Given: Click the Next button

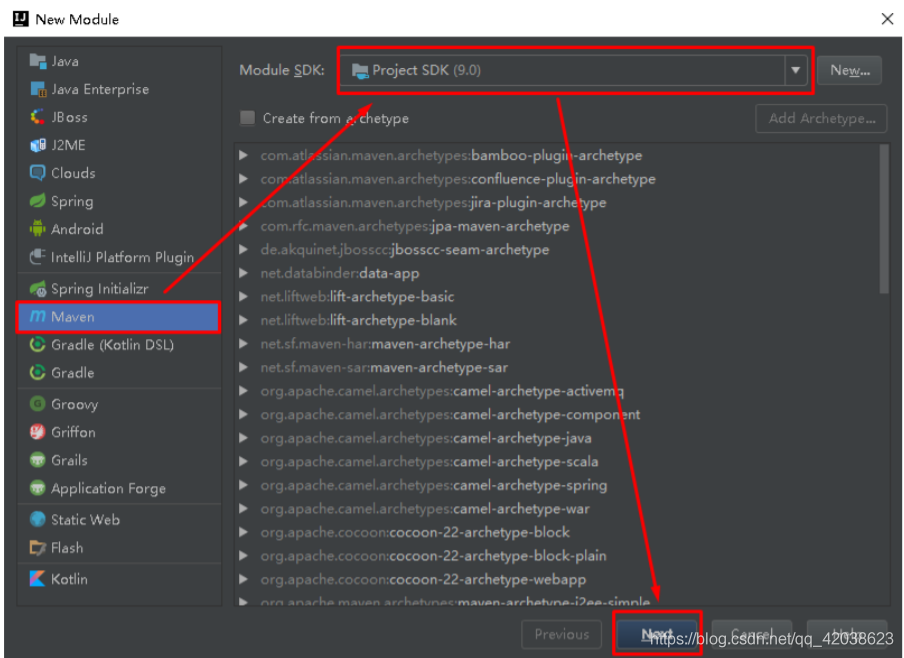Looking at the screenshot, I should tap(657, 634).
